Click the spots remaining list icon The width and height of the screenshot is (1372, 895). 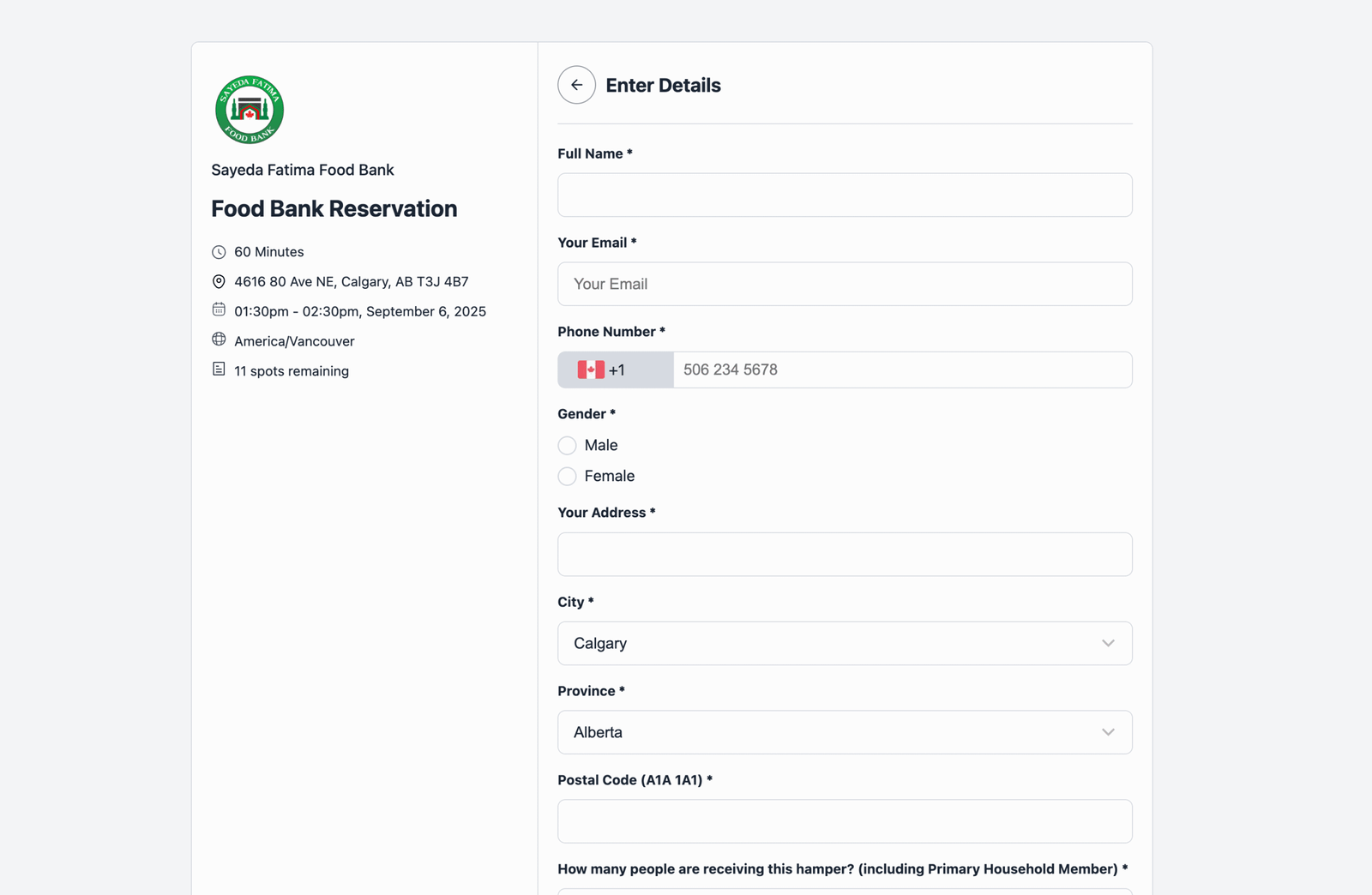tap(219, 369)
